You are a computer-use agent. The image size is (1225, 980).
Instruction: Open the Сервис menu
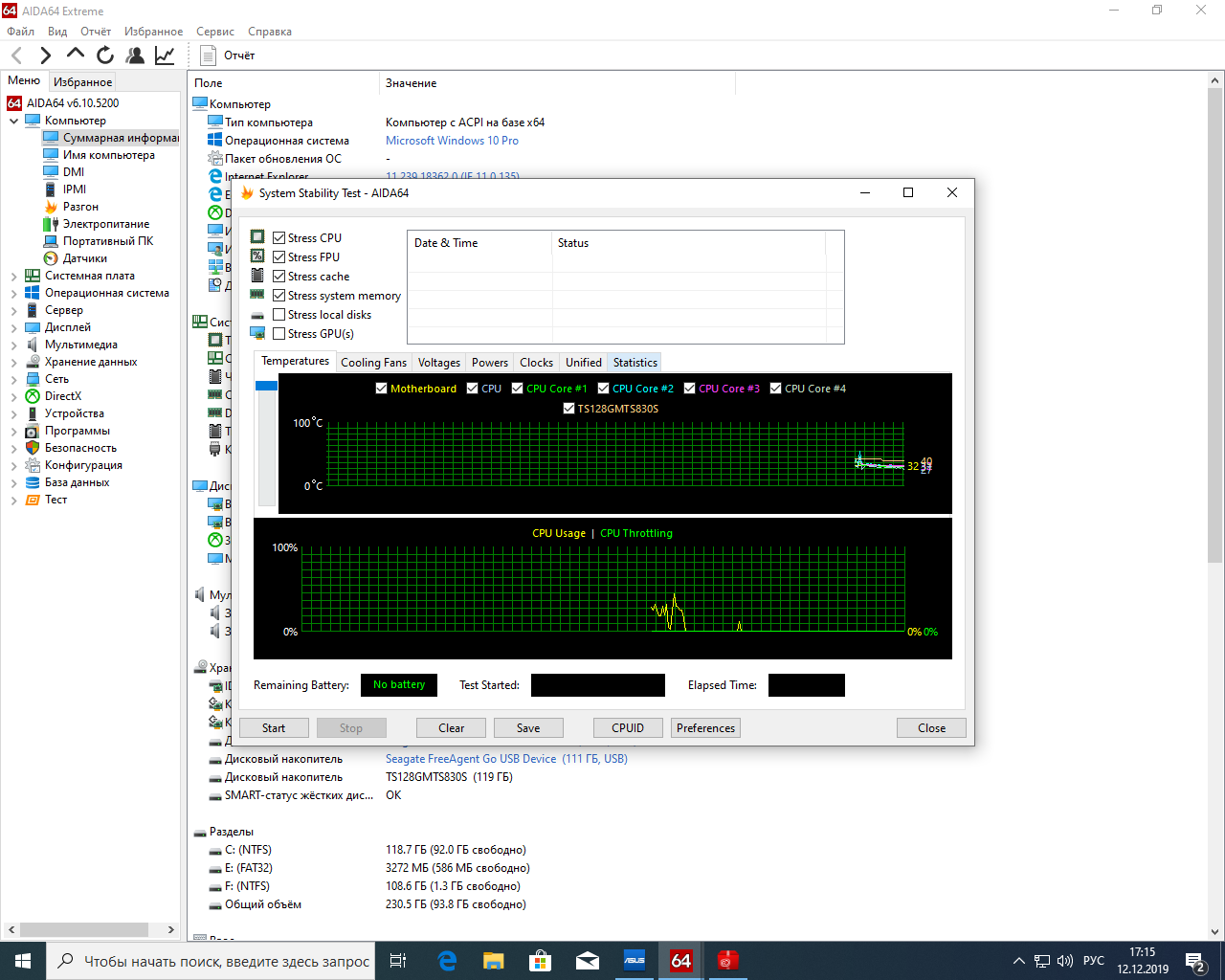pos(215,32)
